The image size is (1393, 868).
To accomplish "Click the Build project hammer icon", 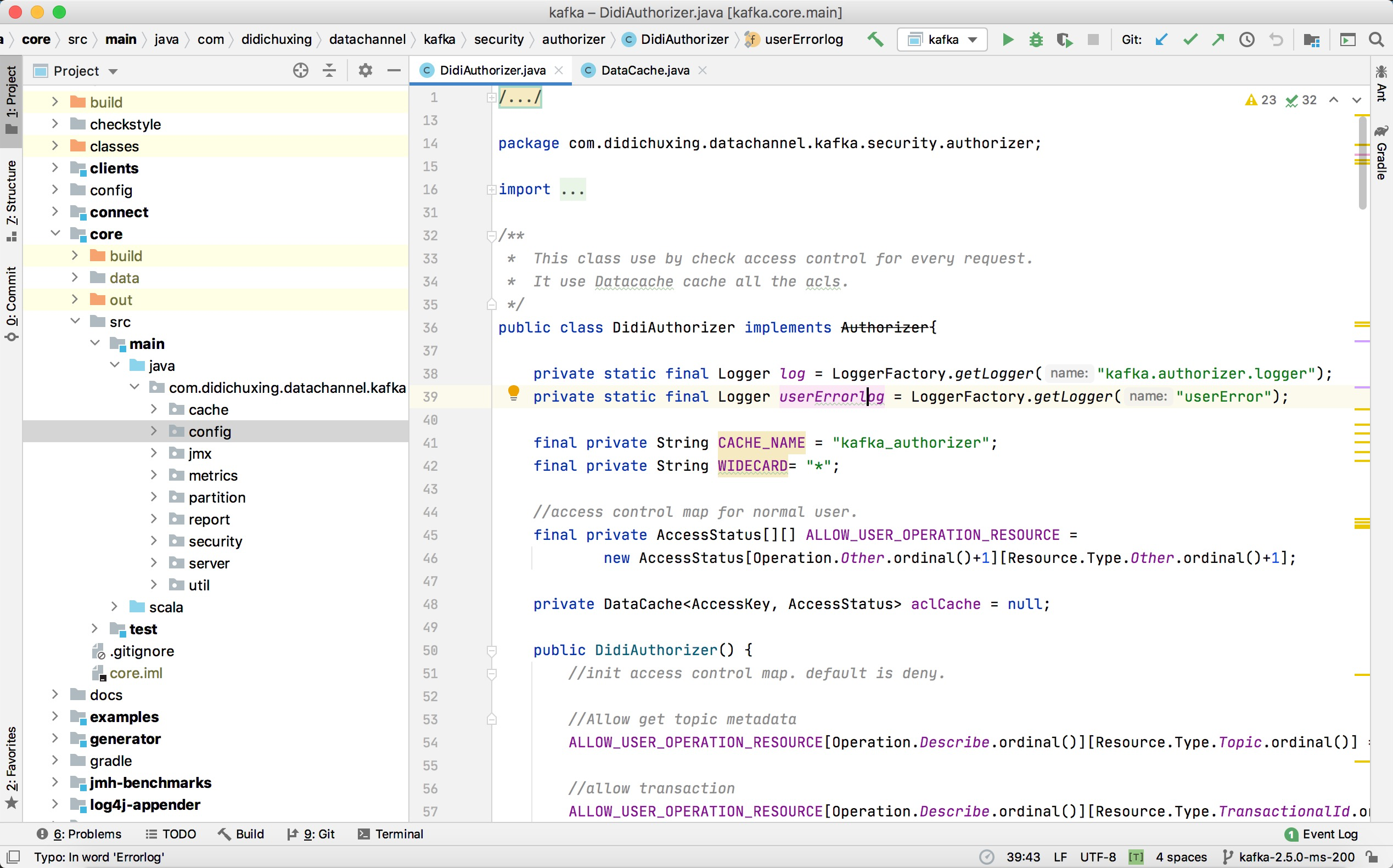I will pos(875,40).
